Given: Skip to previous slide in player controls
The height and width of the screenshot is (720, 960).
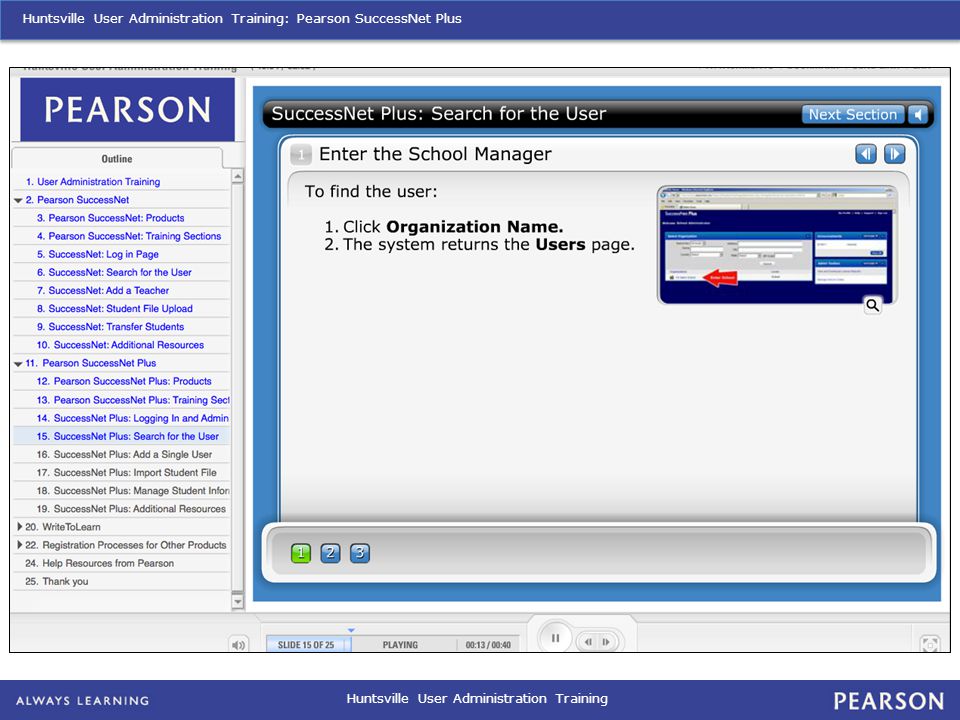Looking at the screenshot, I should pyautogui.click(x=588, y=642).
